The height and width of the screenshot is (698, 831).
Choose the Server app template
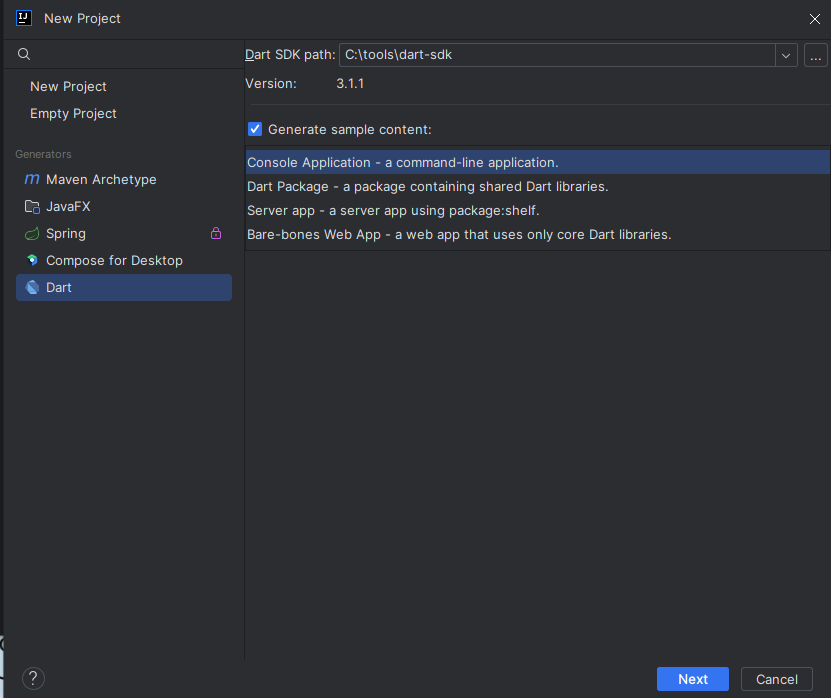pyautogui.click(x=393, y=210)
